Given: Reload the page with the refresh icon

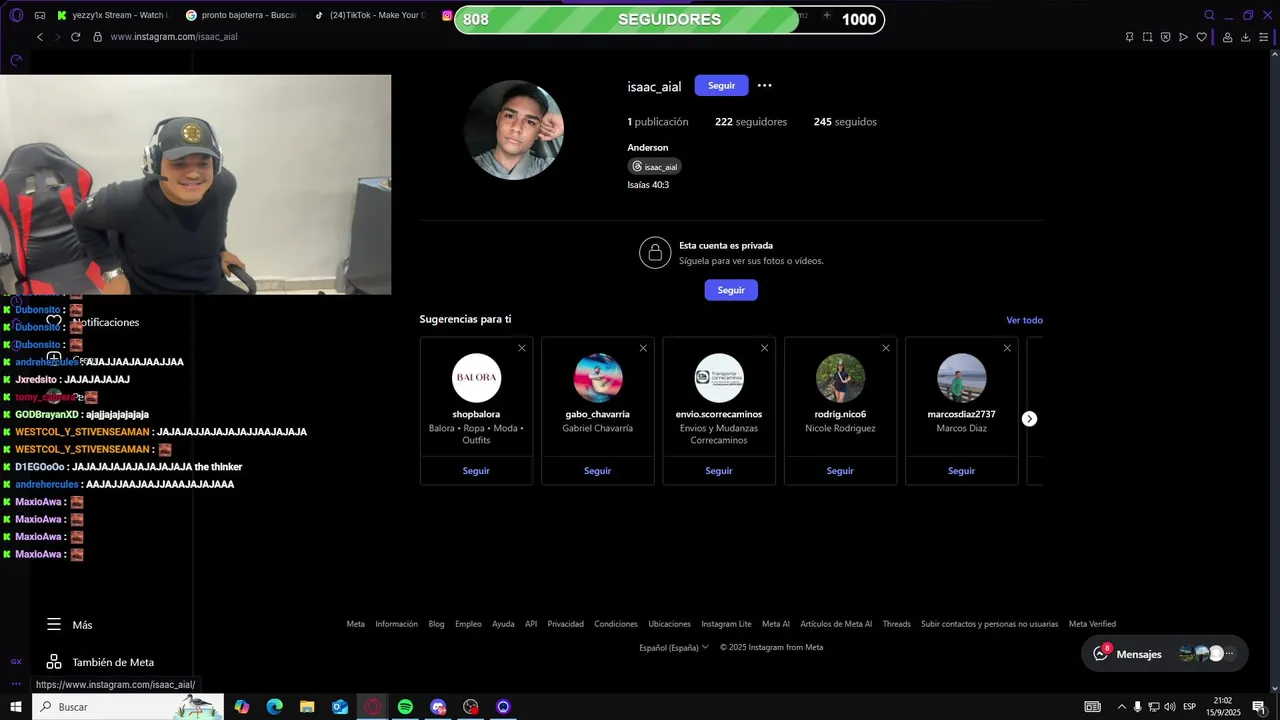Looking at the screenshot, I should [75, 37].
